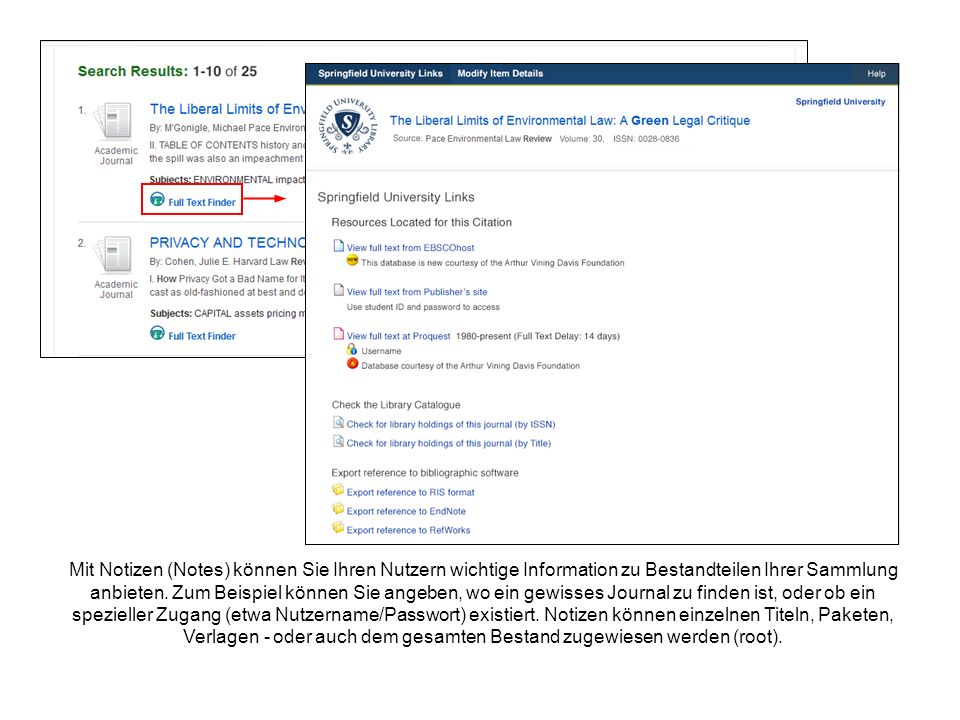Click Academic Journal icon of second result

[114, 254]
